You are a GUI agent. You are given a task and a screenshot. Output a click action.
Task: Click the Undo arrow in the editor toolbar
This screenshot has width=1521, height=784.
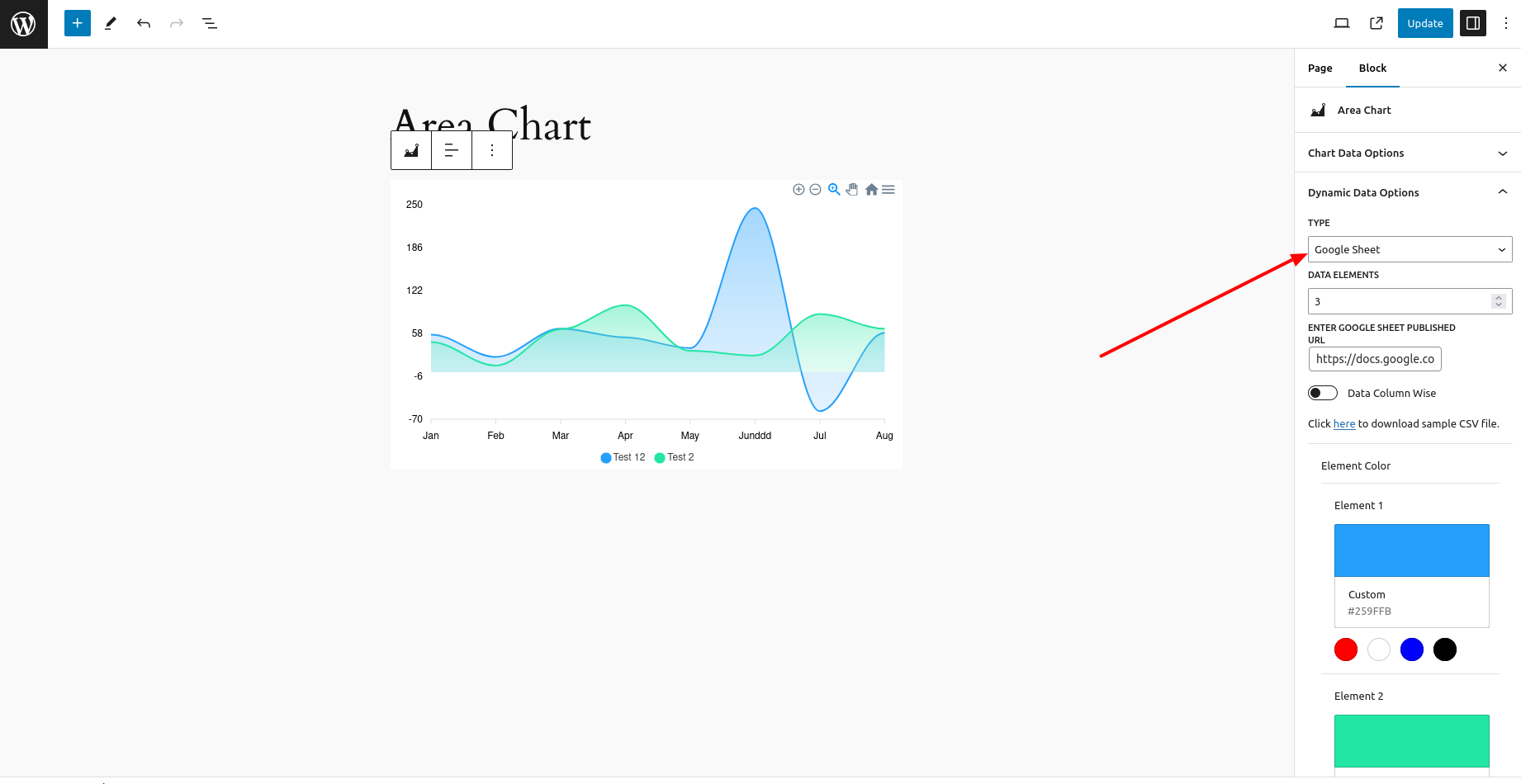(x=143, y=23)
